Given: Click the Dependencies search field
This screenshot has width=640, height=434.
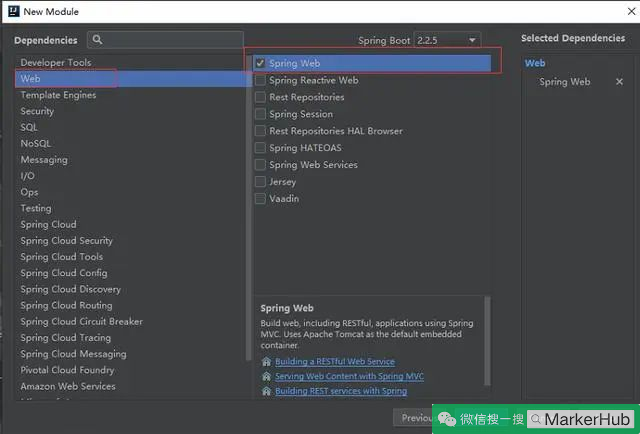Looking at the screenshot, I should click(x=165, y=40).
